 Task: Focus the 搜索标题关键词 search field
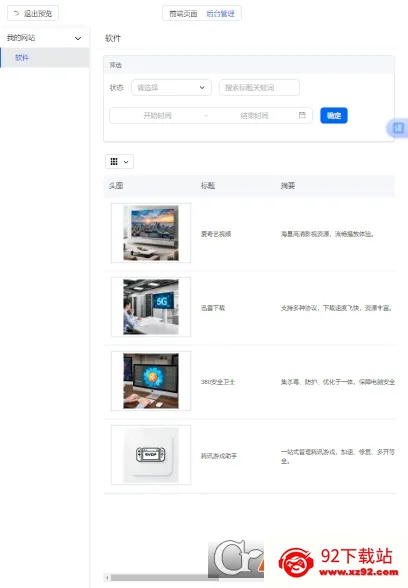pyautogui.click(x=260, y=87)
